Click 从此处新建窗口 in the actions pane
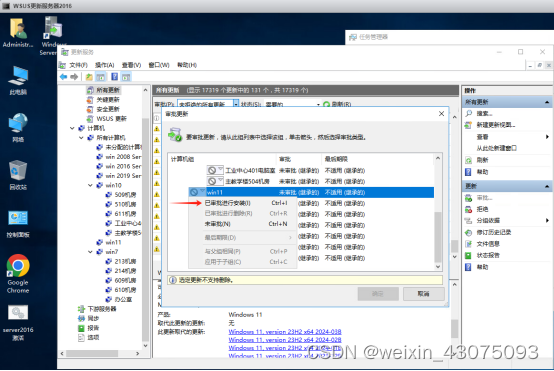This screenshot has height=371, width=554. 496,148
